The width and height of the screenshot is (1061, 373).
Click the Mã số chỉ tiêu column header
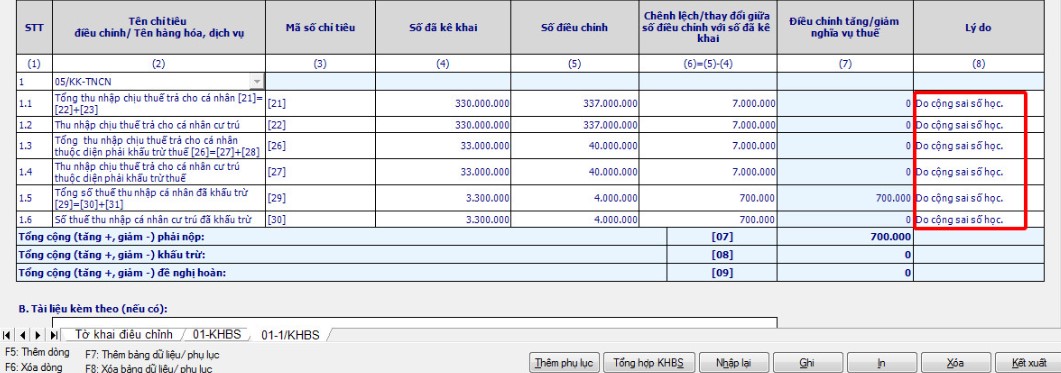[320, 28]
